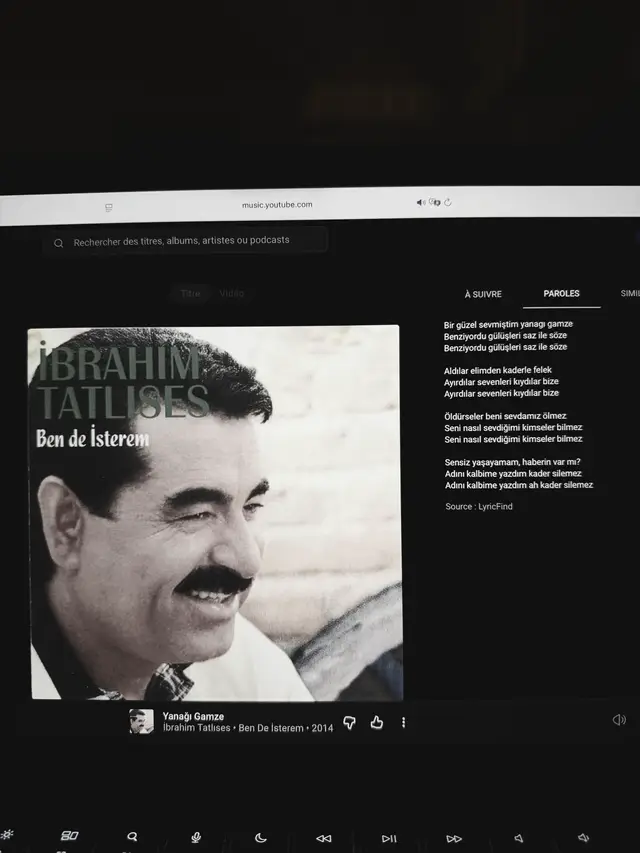Click lyric line "Bir güzel sevmiştim yanağı gamze"
Screen dimensions: 640x853
coord(508,324)
